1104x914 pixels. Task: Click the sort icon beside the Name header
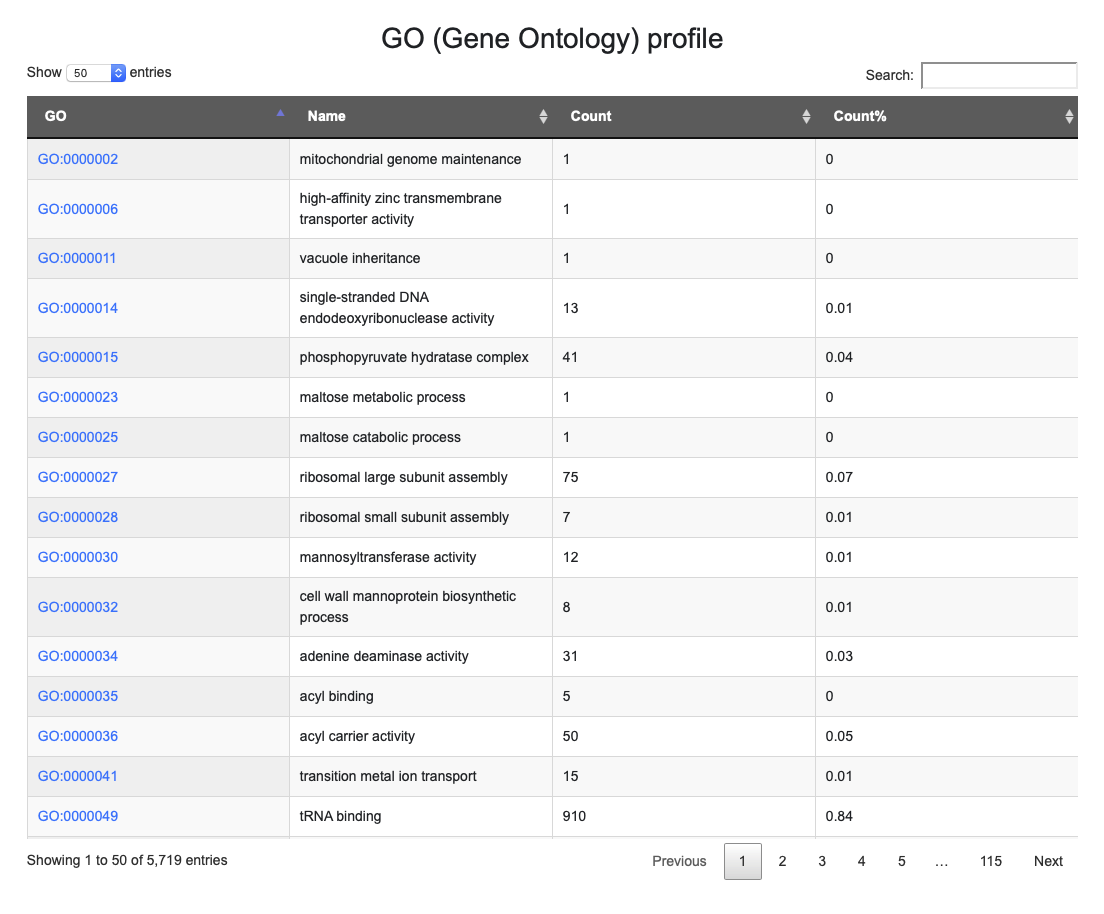543,116
